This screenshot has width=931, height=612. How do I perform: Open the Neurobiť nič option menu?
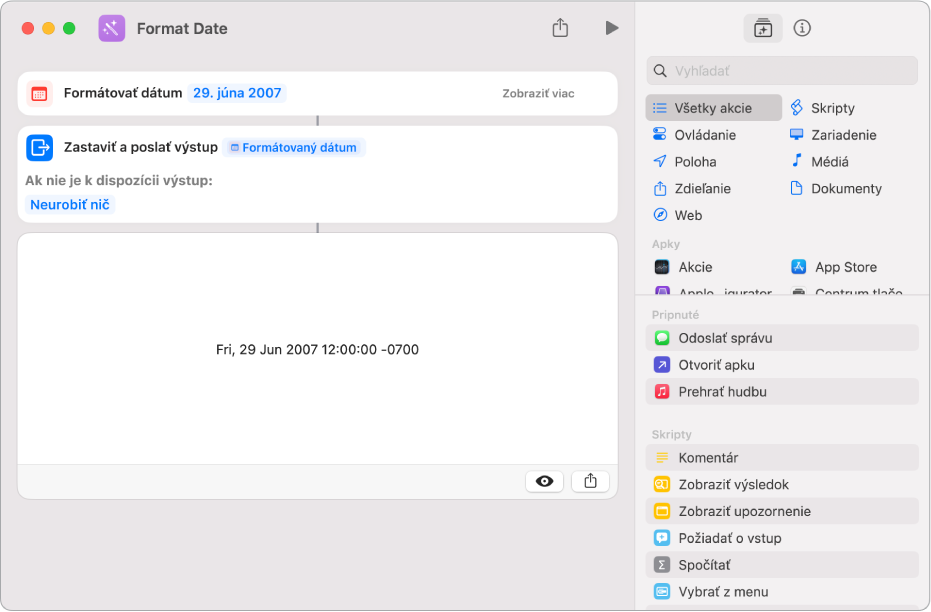(70, 205)
